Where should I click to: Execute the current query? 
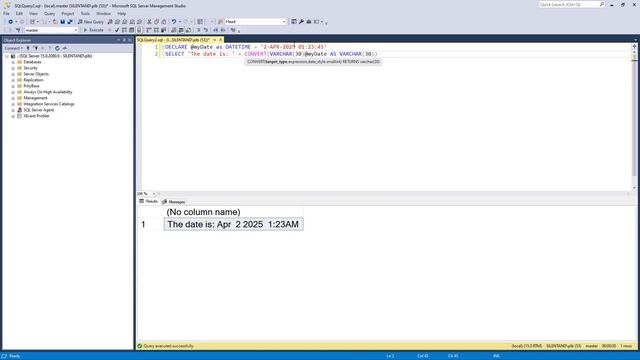[93, 30]
